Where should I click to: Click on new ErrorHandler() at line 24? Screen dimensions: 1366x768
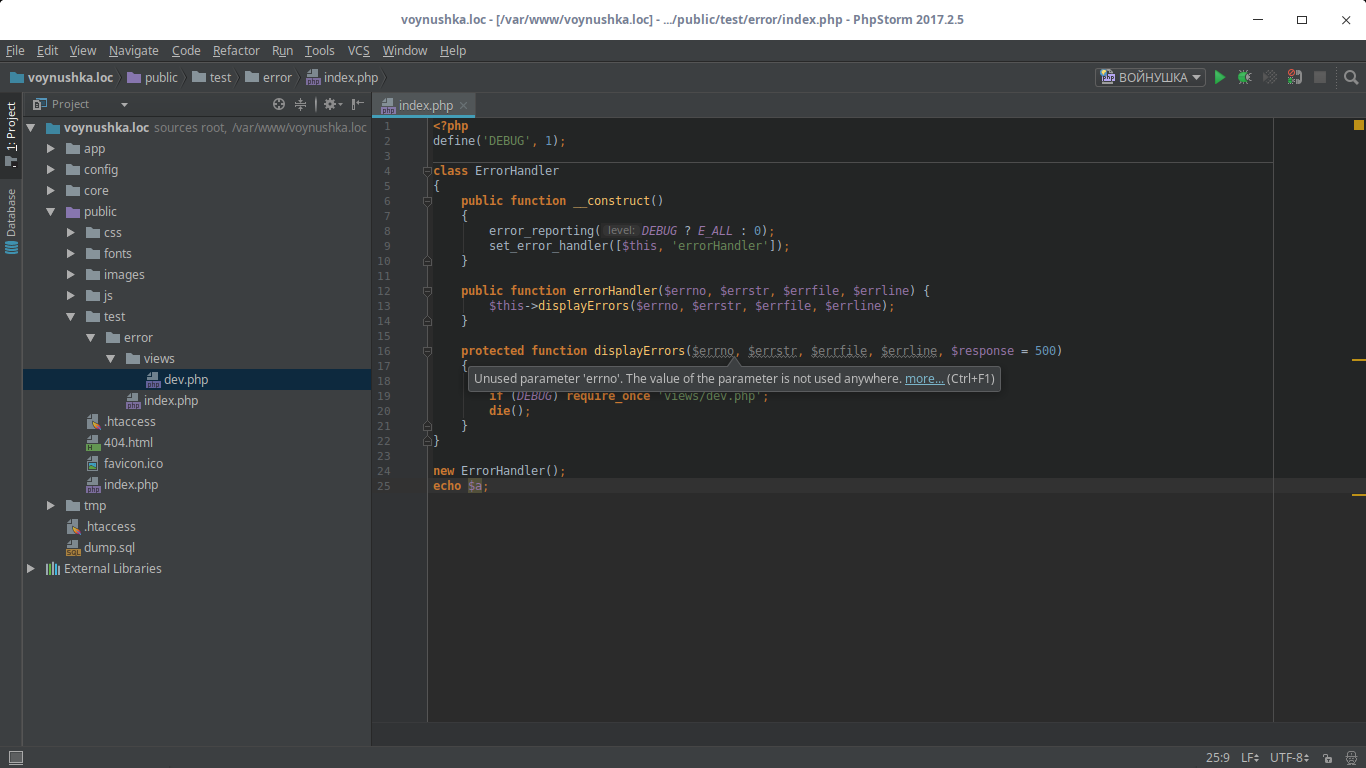click(x=499, y=471)
